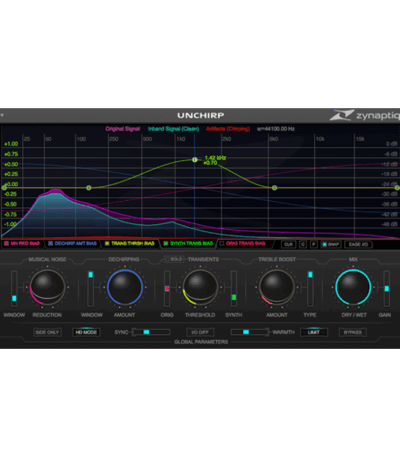Click the Treble Boost AMOUNT knob
The height and width of the screenshot is (457, 400).
[x=277, y=287]
